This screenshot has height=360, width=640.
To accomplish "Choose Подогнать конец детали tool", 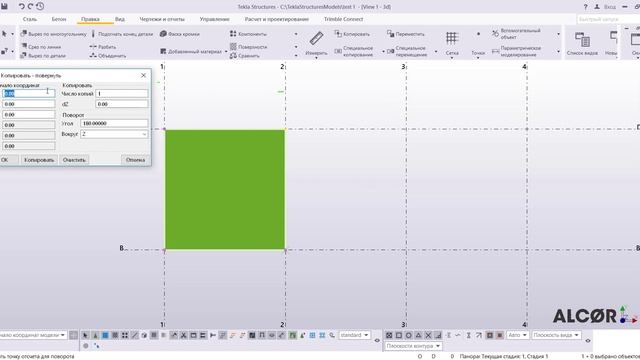I will pos(122,34).
